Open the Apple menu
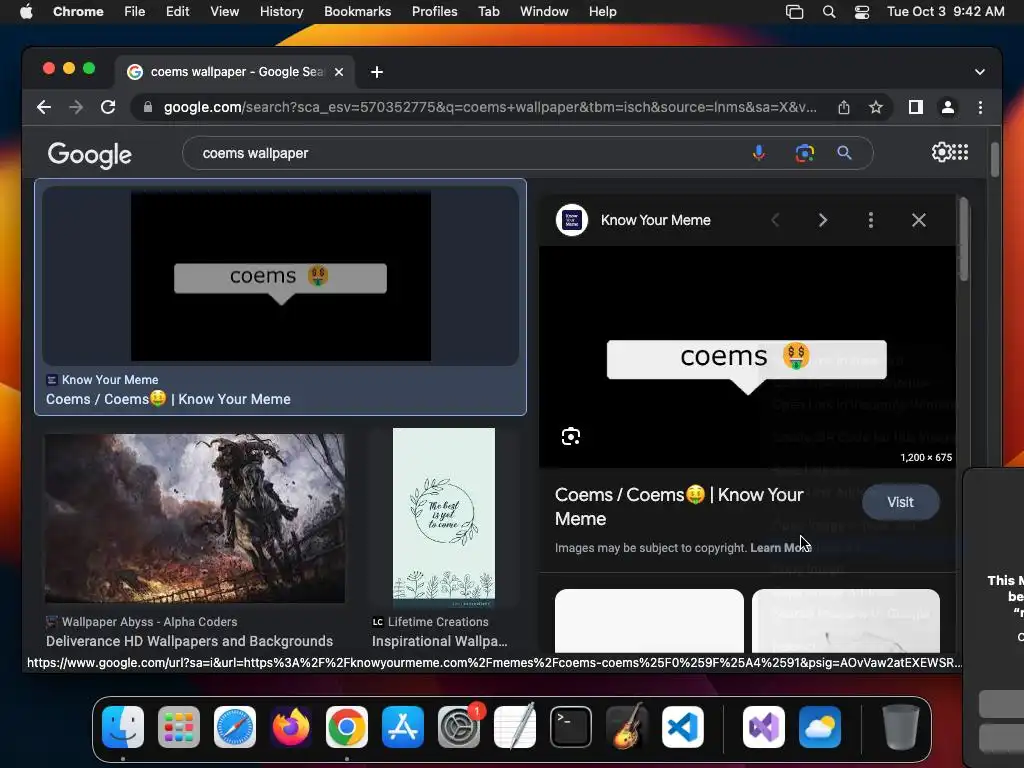 click(x=26, y=12)
